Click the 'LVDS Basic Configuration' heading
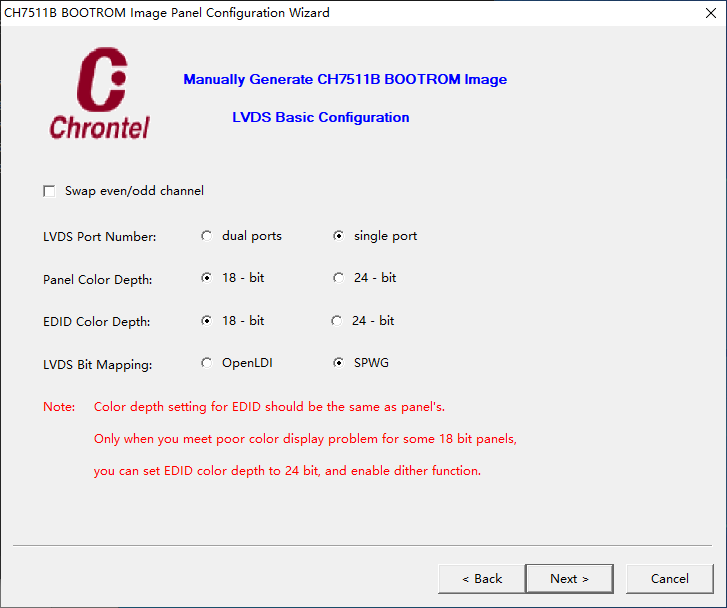The width and height of the screenshot is (727, 608). (x=321, y=117)
